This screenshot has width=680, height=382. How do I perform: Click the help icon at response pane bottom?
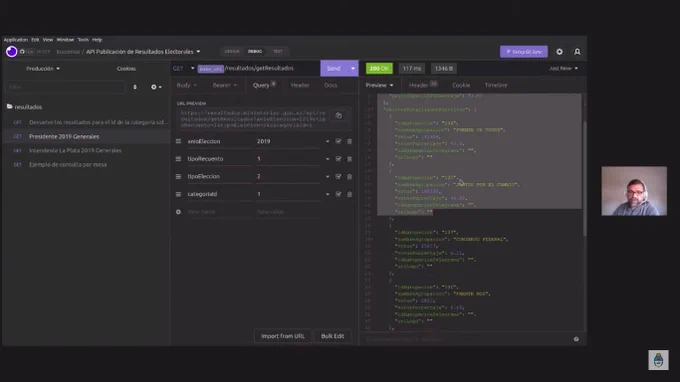[576, 339]
